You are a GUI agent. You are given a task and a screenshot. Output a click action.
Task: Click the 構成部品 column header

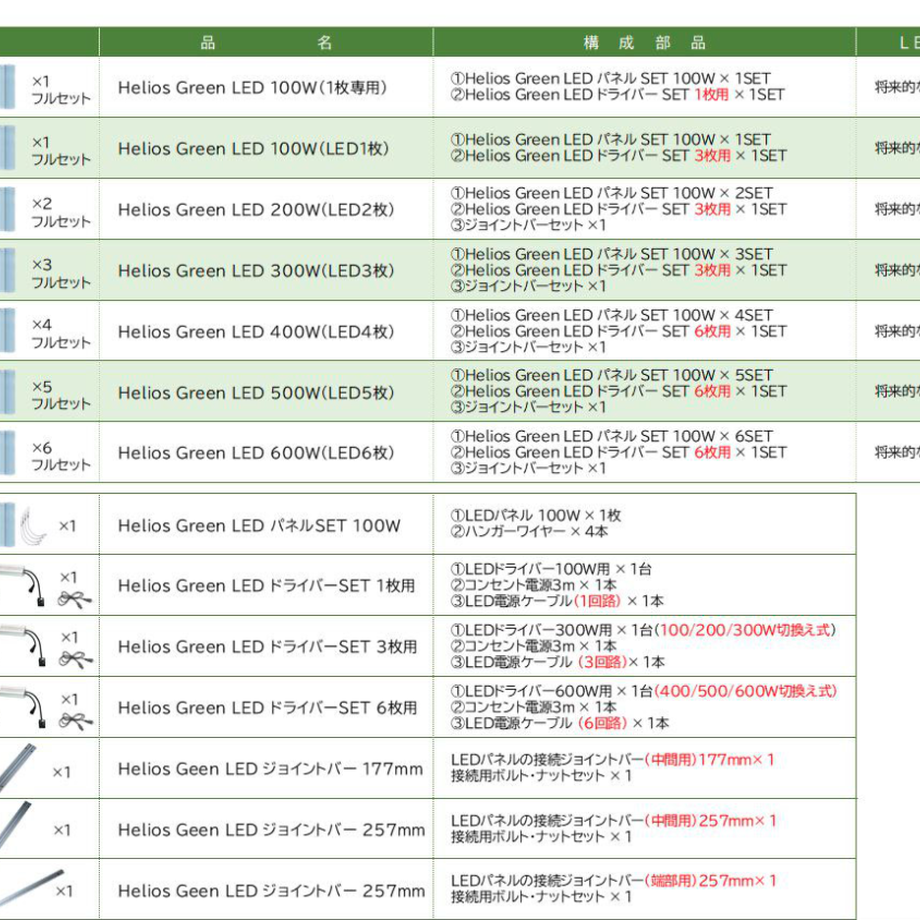point(644,42)
